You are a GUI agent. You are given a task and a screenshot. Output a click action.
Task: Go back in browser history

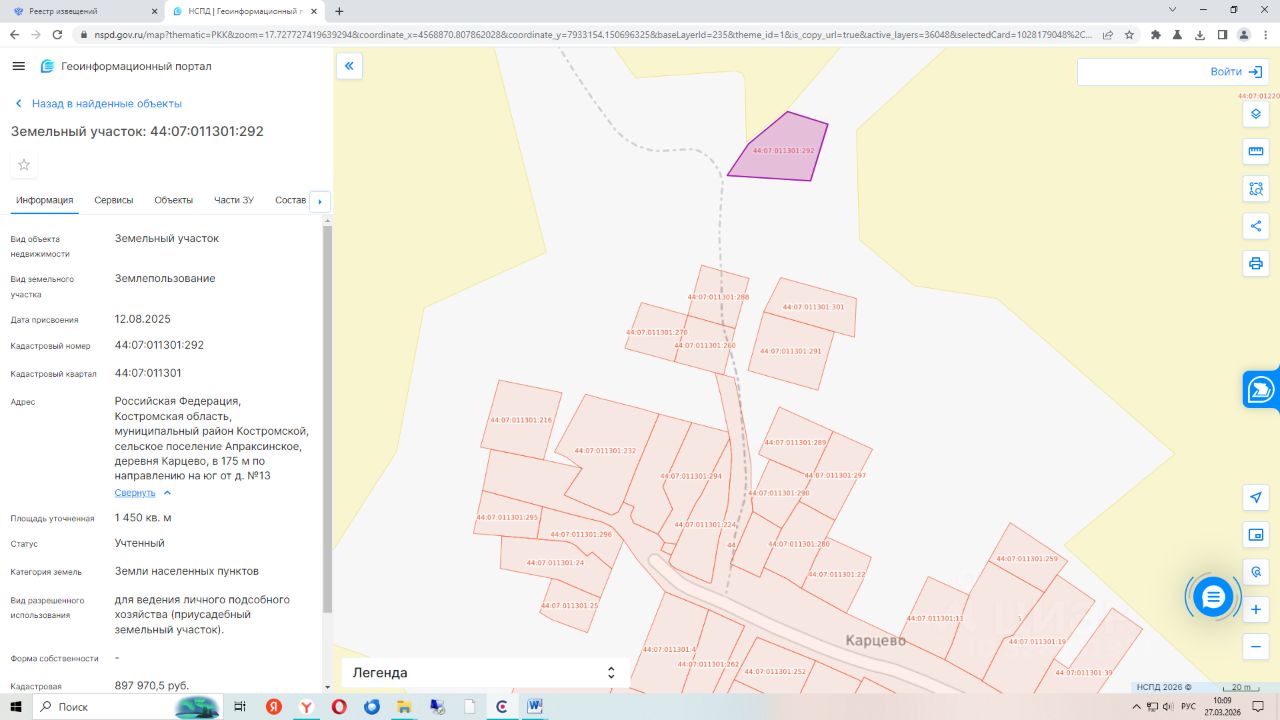pos(14,34)
